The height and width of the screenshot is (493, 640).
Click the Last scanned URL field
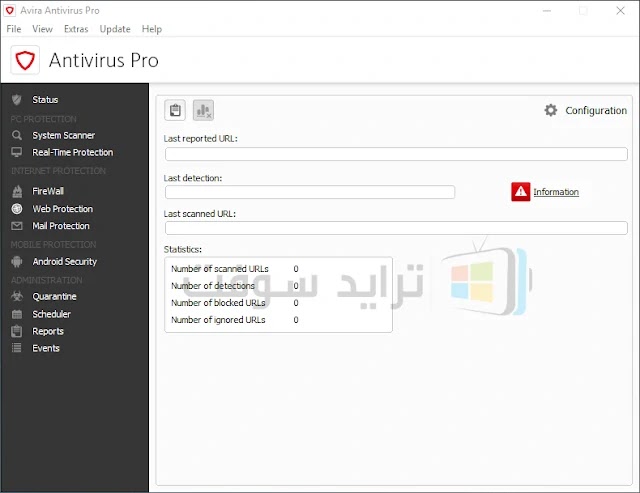[x=396, y=228]
